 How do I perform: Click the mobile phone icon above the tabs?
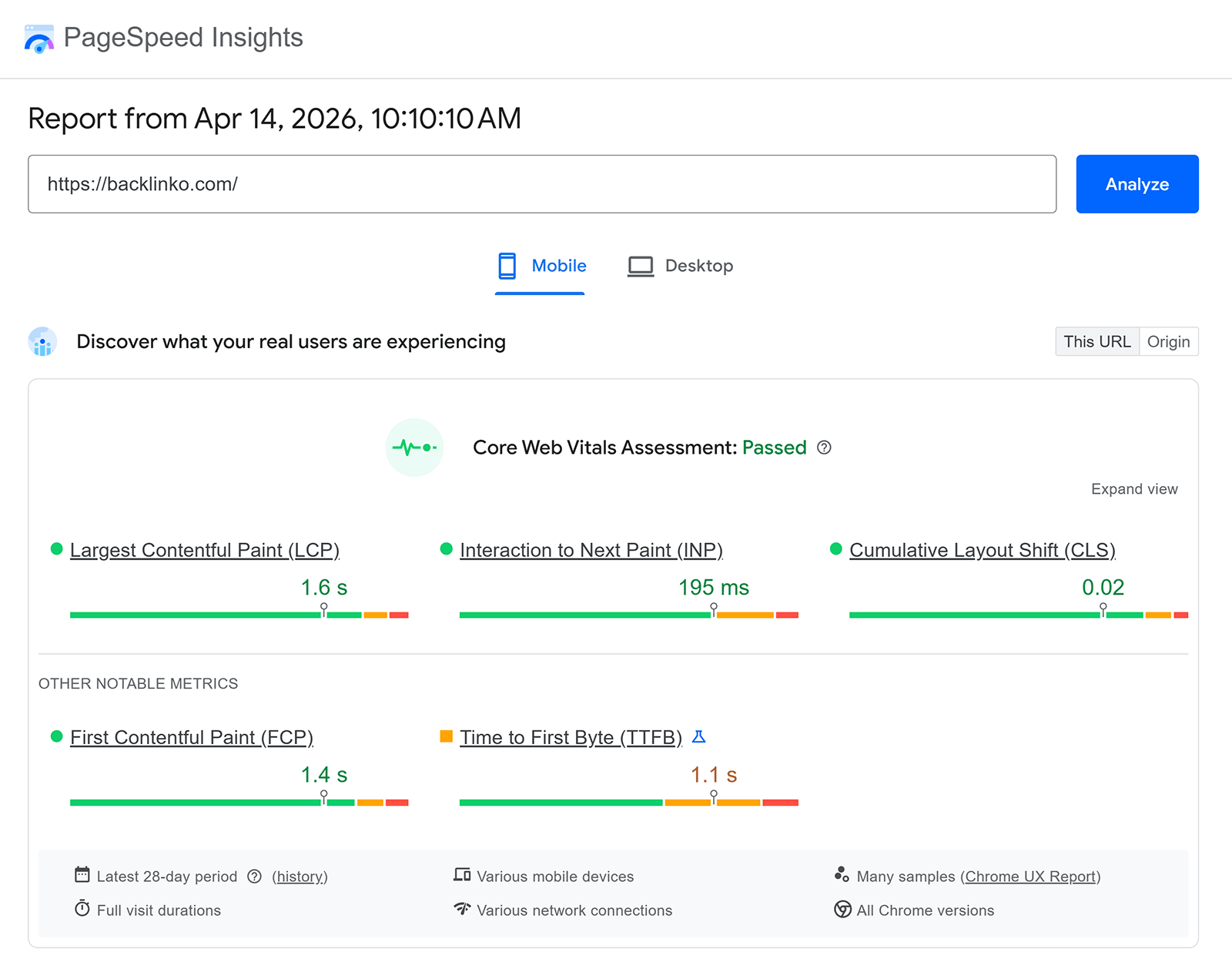click(508, 265)
